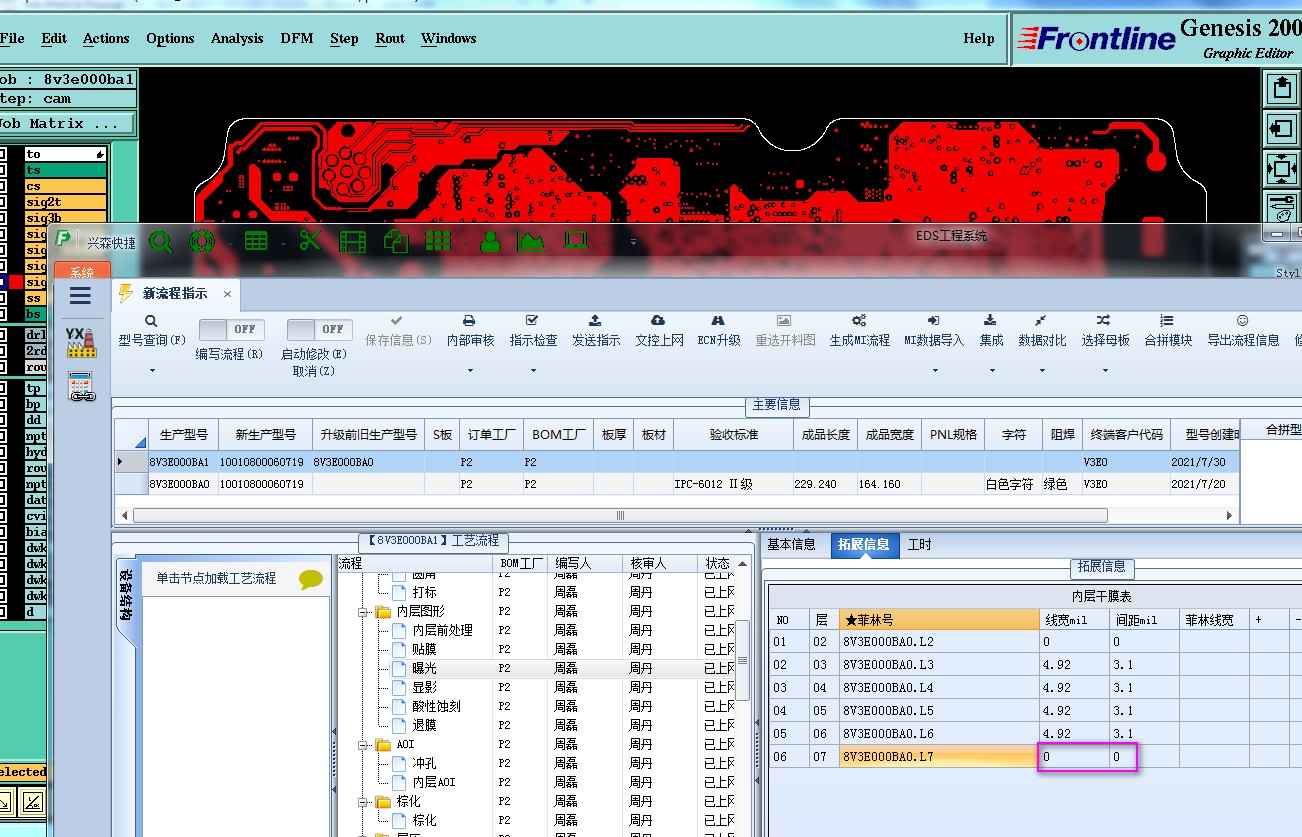Open dropdown arrow under 型号查询(F)
This screenshot has height=837, width=1302.
(152, 371)
